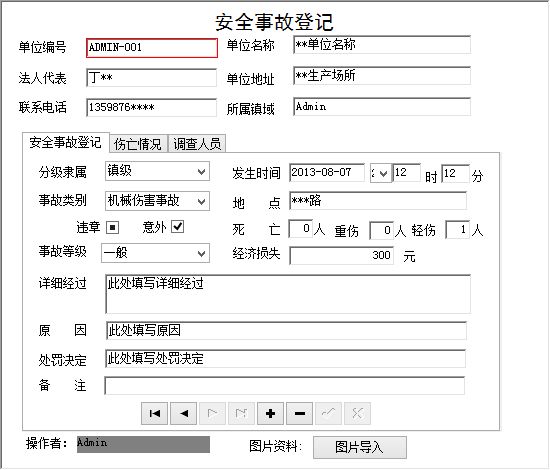Open the 事故等级 dropdown
The height and width of the screenshot is (470, 550).
click(x=201, y=253)
